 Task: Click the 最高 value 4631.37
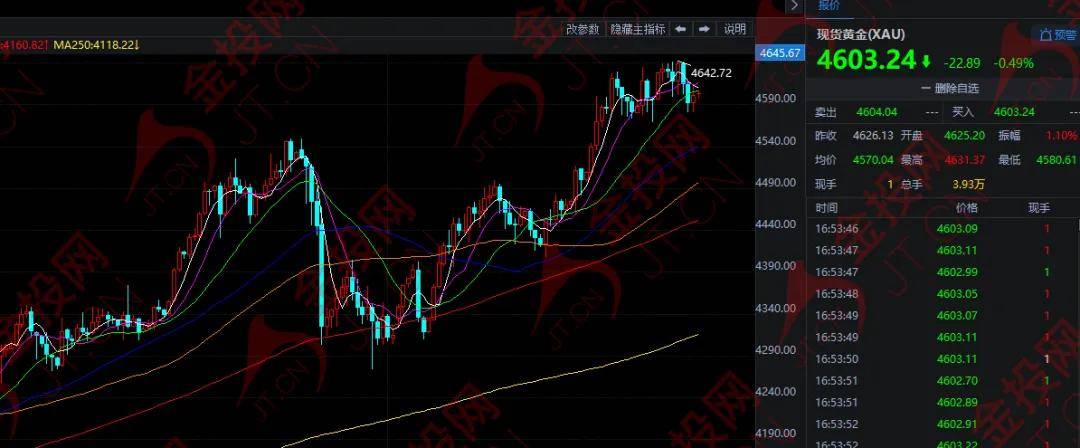pos(964,160)
